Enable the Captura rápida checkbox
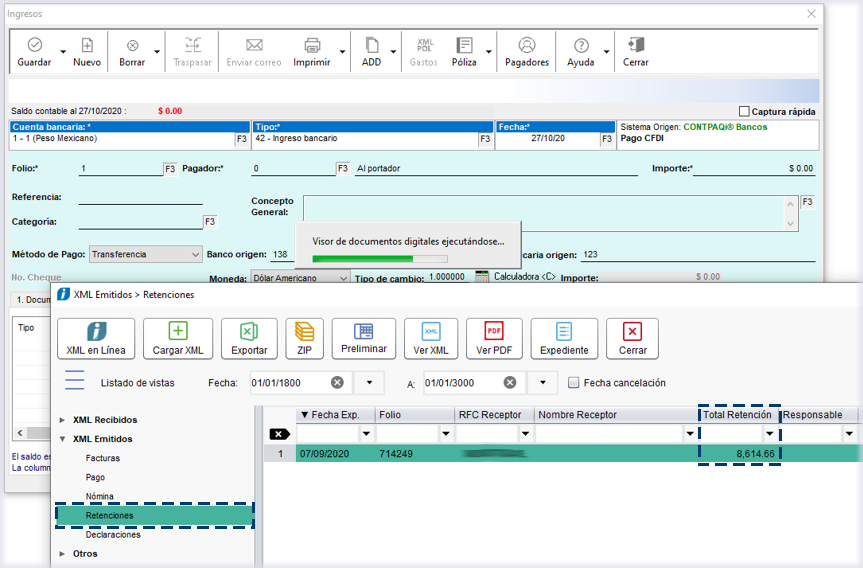Screen dimensions: 863x568 (x=744, y=112)
